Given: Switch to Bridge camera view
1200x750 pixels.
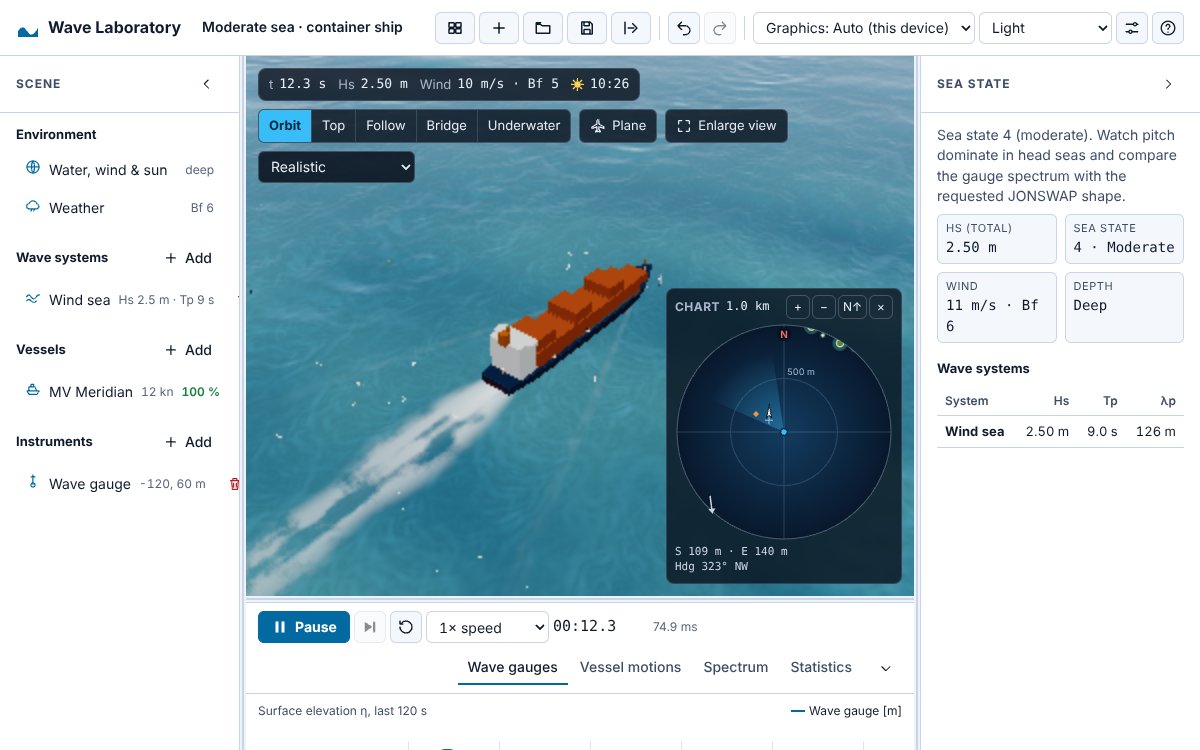Looking at the screenshot, I should click(x=446, y=126).
